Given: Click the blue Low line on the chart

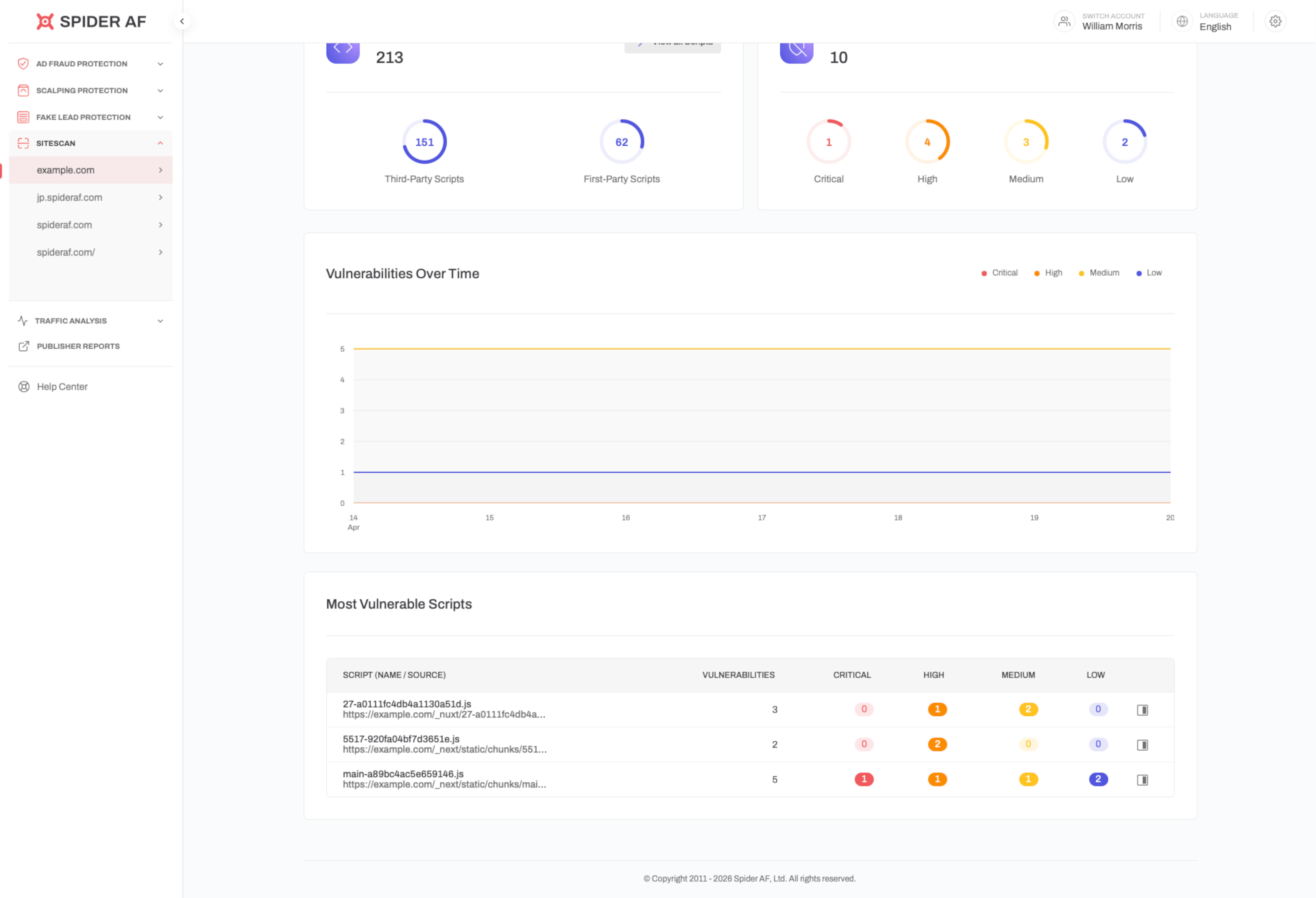Looking at the screenshot, I should [762, 472].
